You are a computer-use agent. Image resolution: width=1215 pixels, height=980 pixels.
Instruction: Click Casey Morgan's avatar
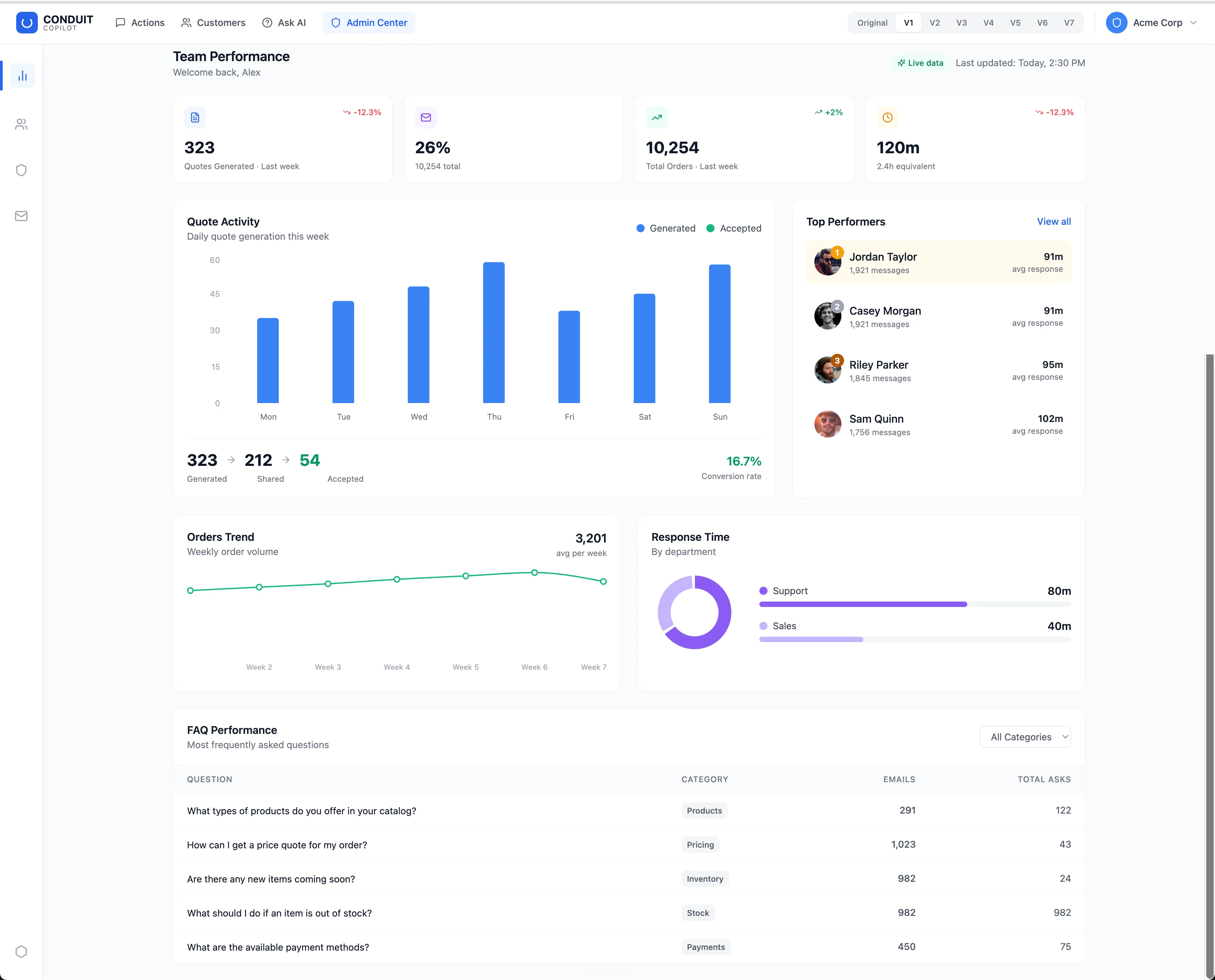point(828,316)
